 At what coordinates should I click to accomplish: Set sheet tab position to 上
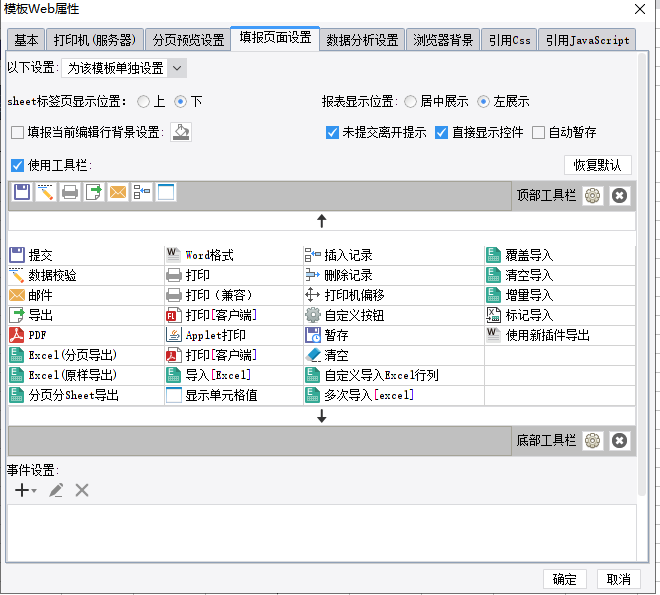click(x=144, y=101)
